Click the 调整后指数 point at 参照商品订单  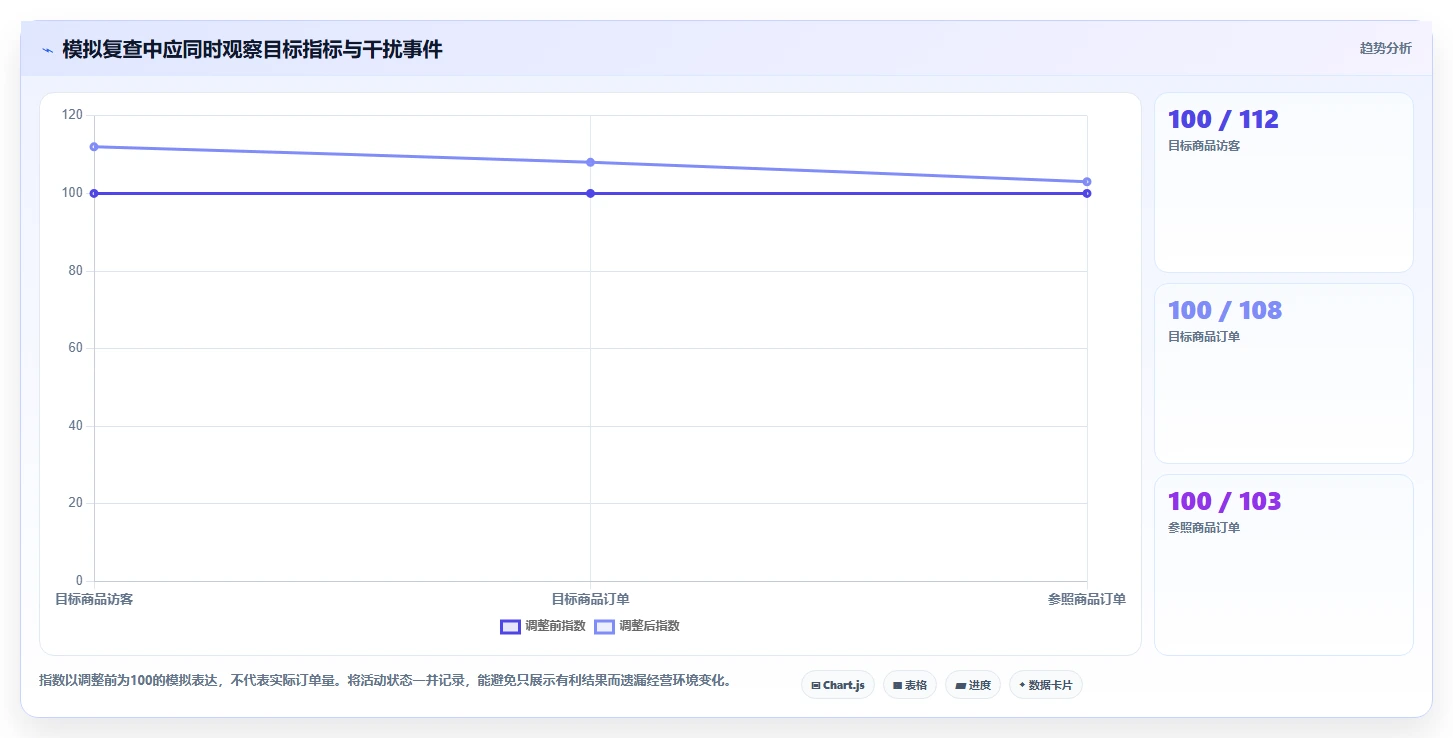click(x=1087, y=182)
